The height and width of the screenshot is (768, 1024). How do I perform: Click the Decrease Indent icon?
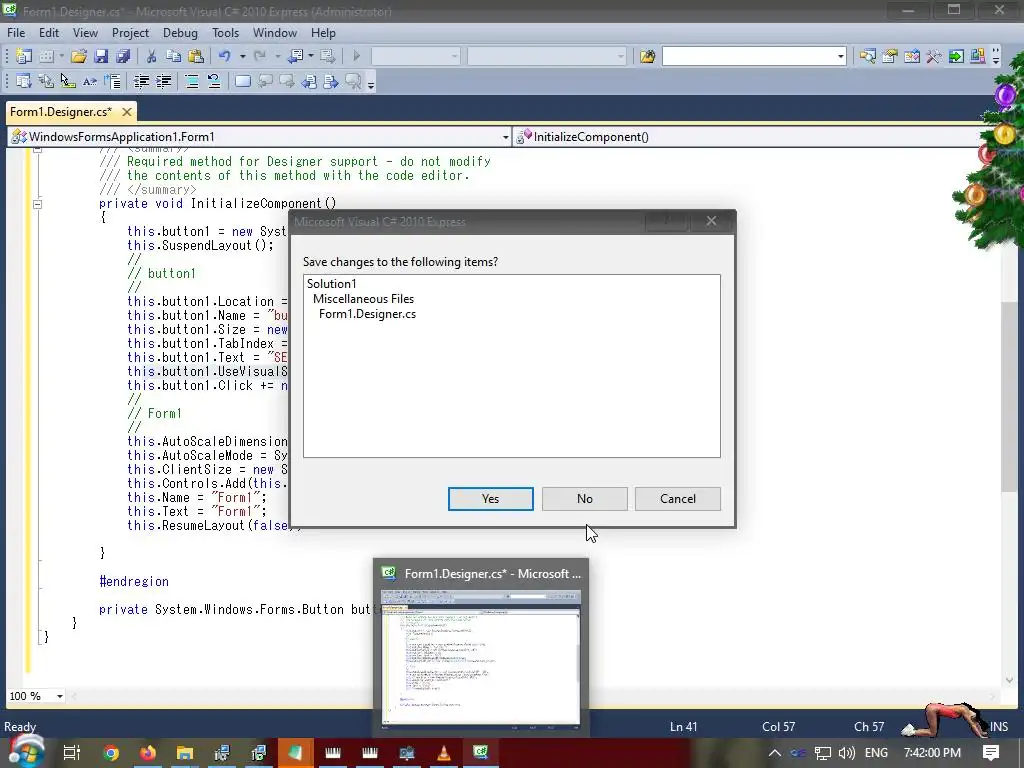141,82
